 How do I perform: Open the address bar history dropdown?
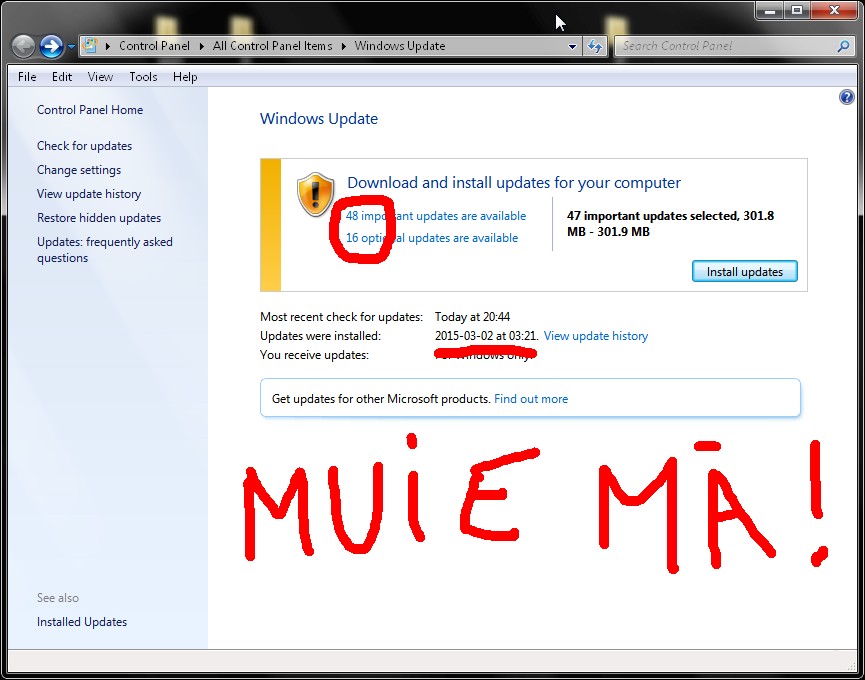pyautogui.click(x=573, y=47)
